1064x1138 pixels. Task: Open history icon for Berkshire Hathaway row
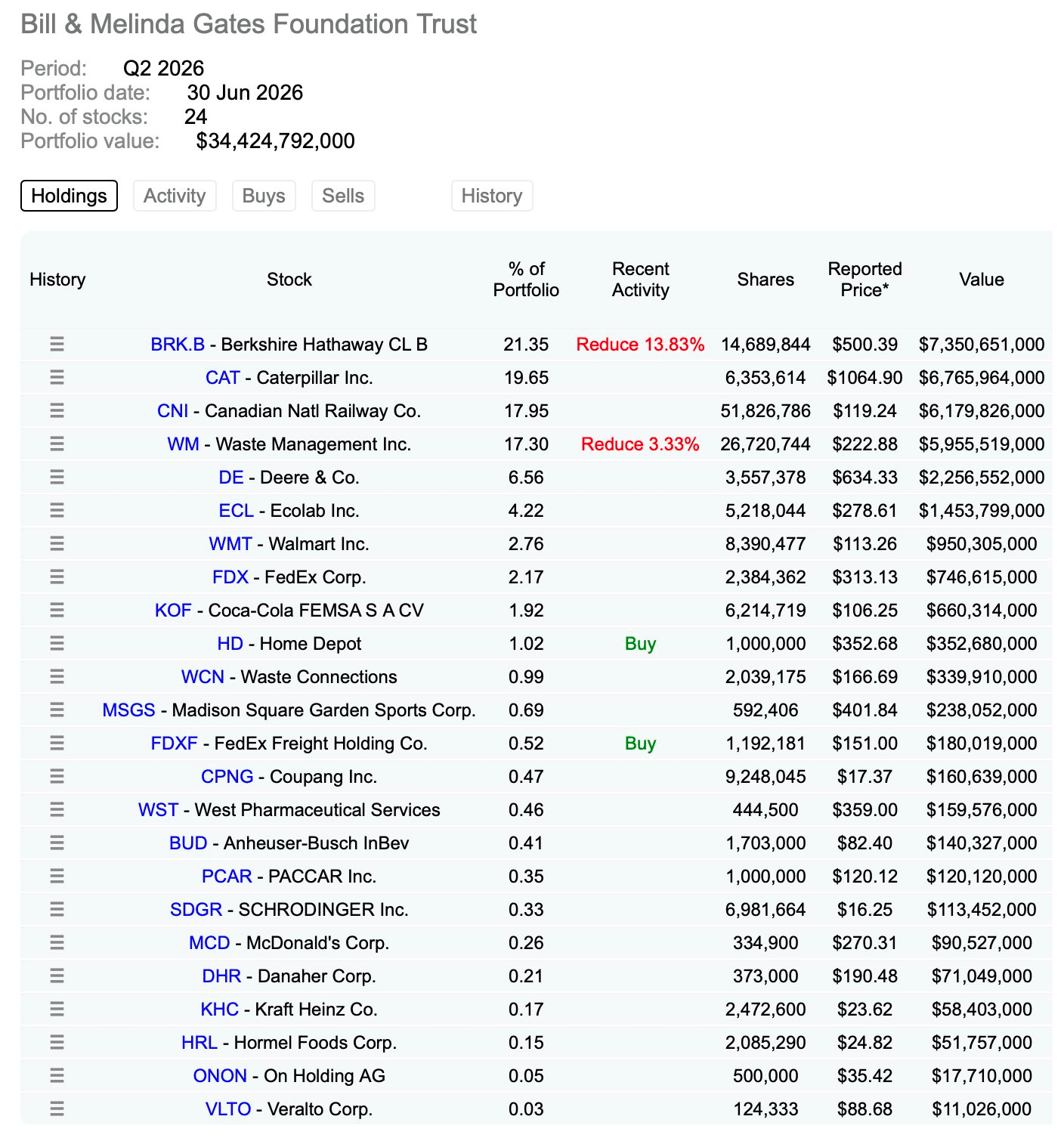tap(57, 345)
